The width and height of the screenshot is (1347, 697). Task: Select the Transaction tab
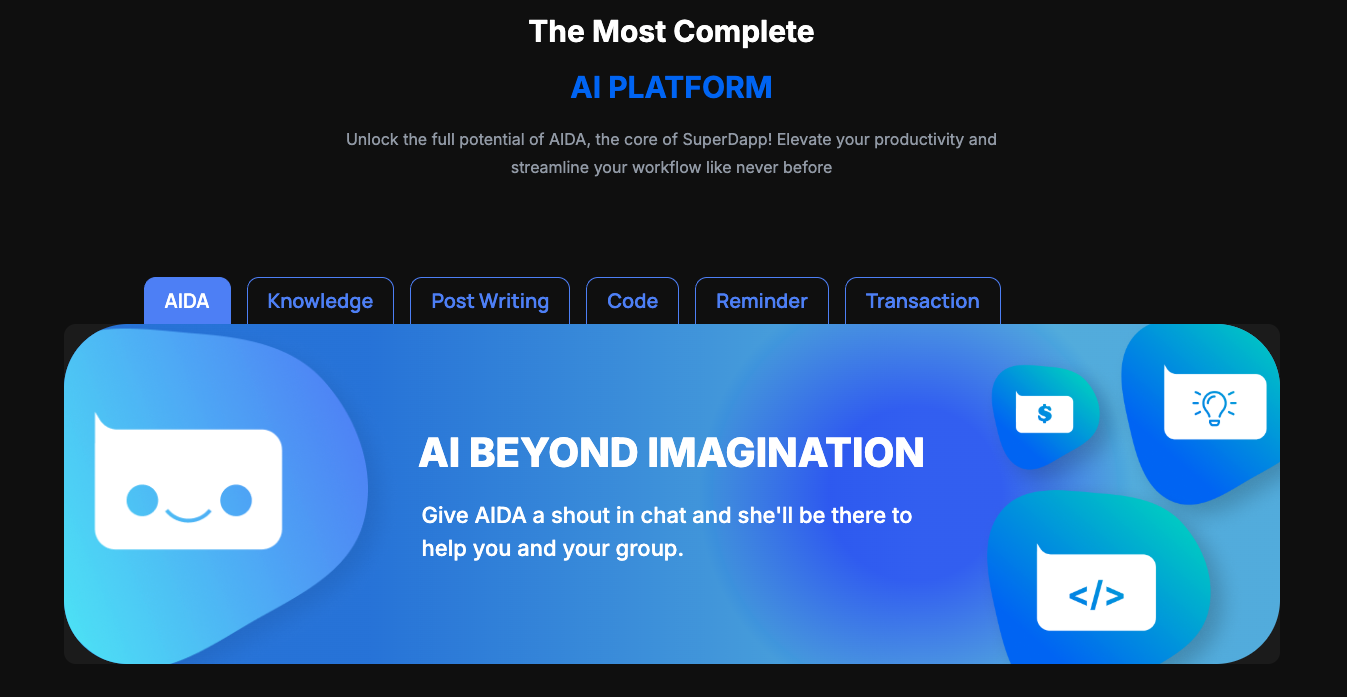point(922,301)
